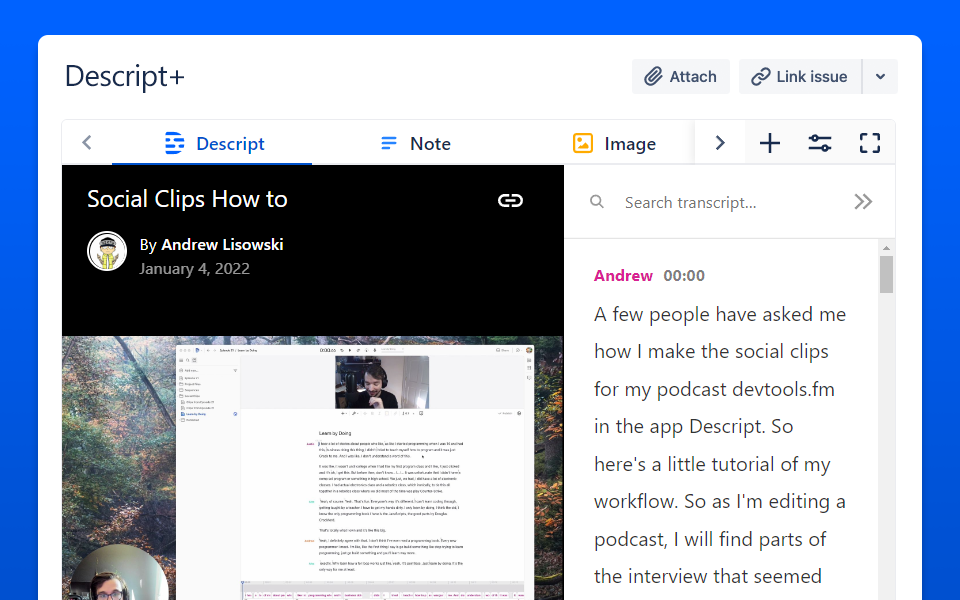Copy link using the chain icon
This screenshot has height=600, width=960.
tap(510, 201)
